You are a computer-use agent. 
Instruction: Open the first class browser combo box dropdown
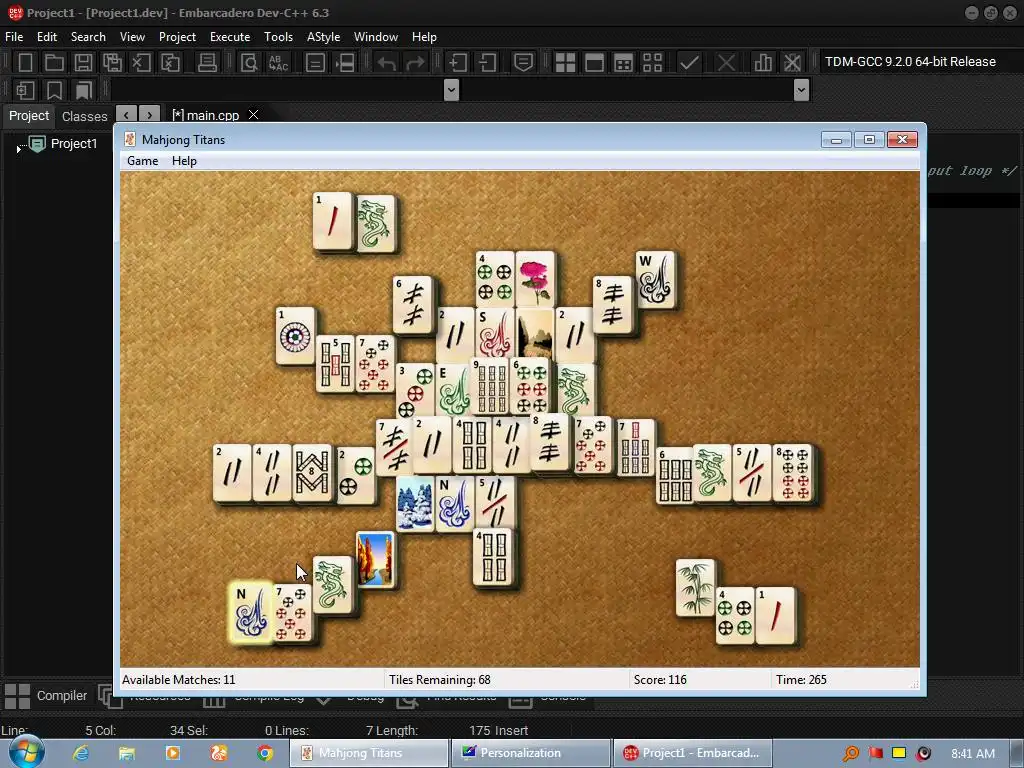[x=451, y=89]
